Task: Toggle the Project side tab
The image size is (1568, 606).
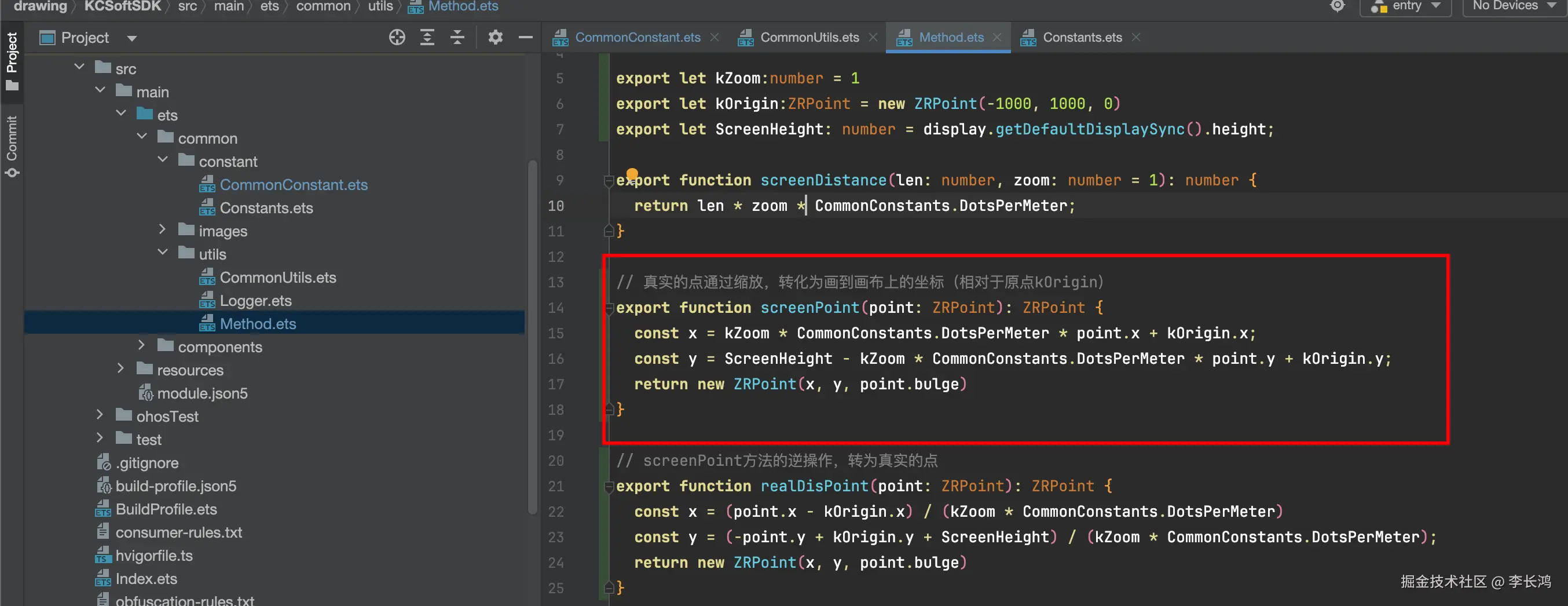Action: [x=12, y=61]
